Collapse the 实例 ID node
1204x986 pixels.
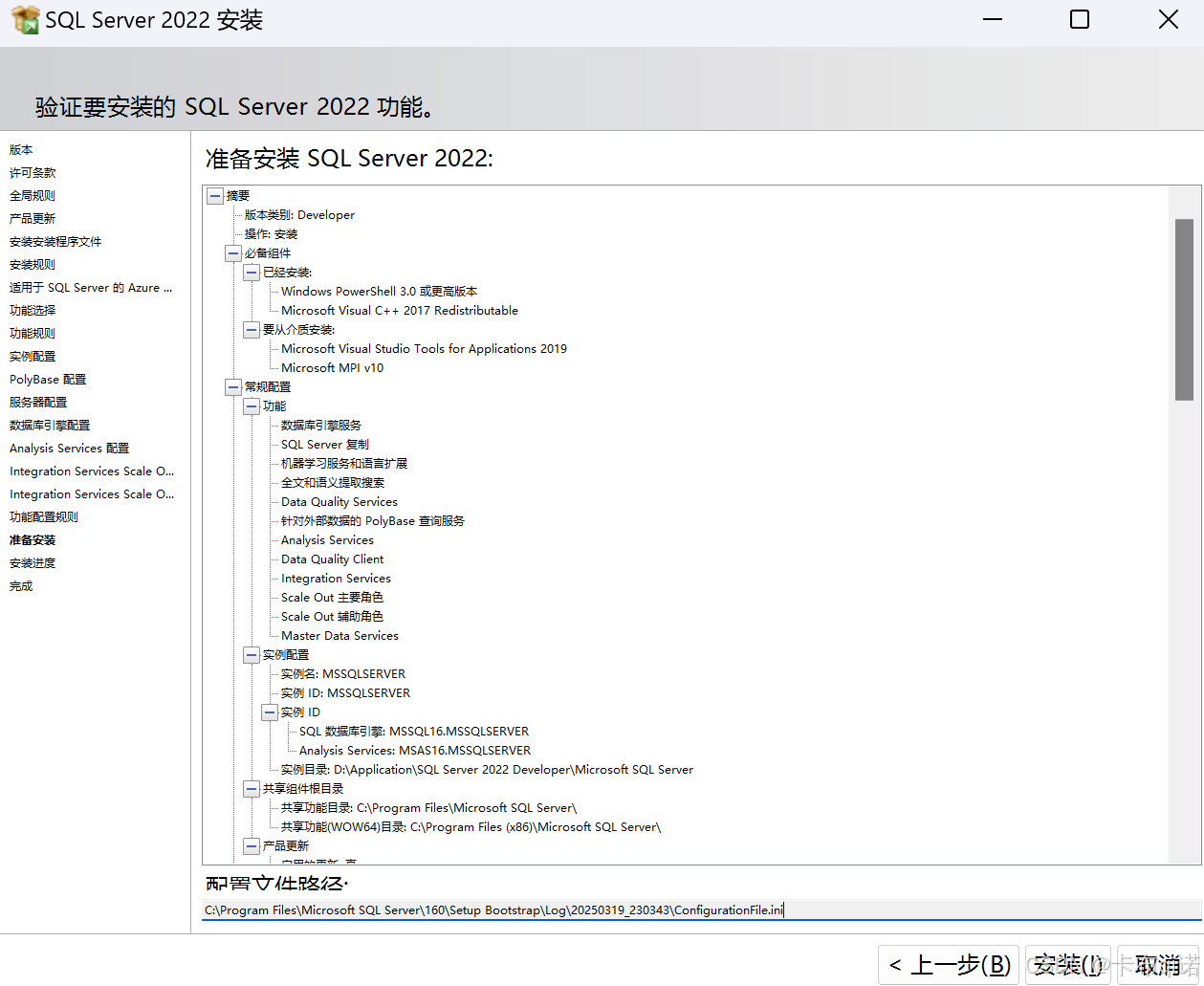(x=270, y=712)
